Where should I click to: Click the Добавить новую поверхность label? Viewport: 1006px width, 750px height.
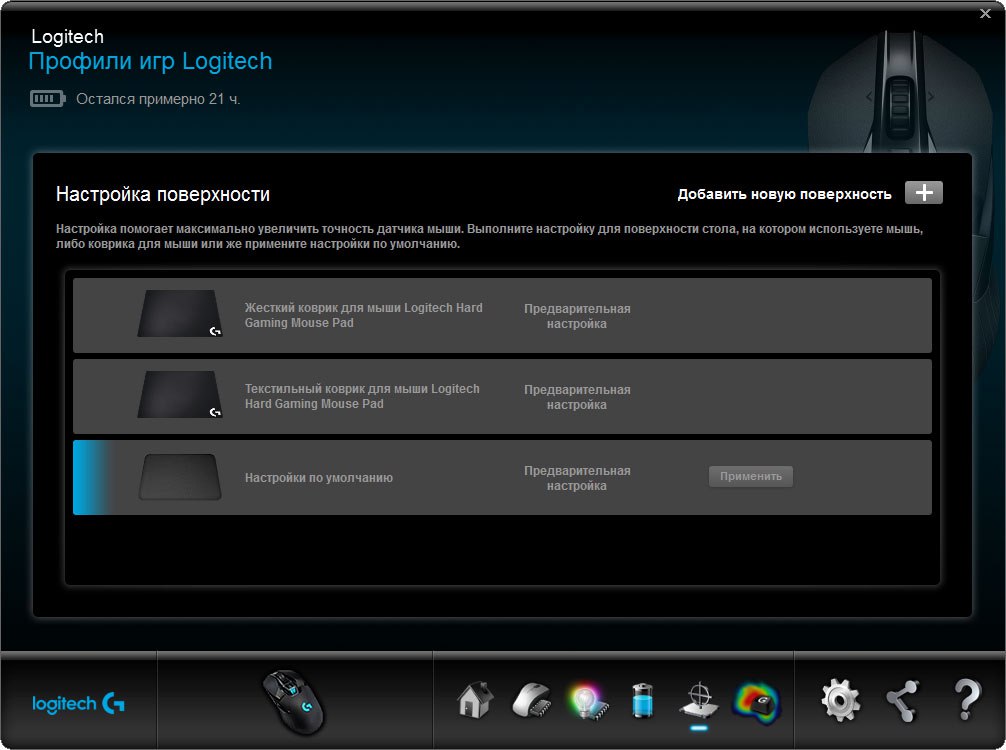pos(784,194)
